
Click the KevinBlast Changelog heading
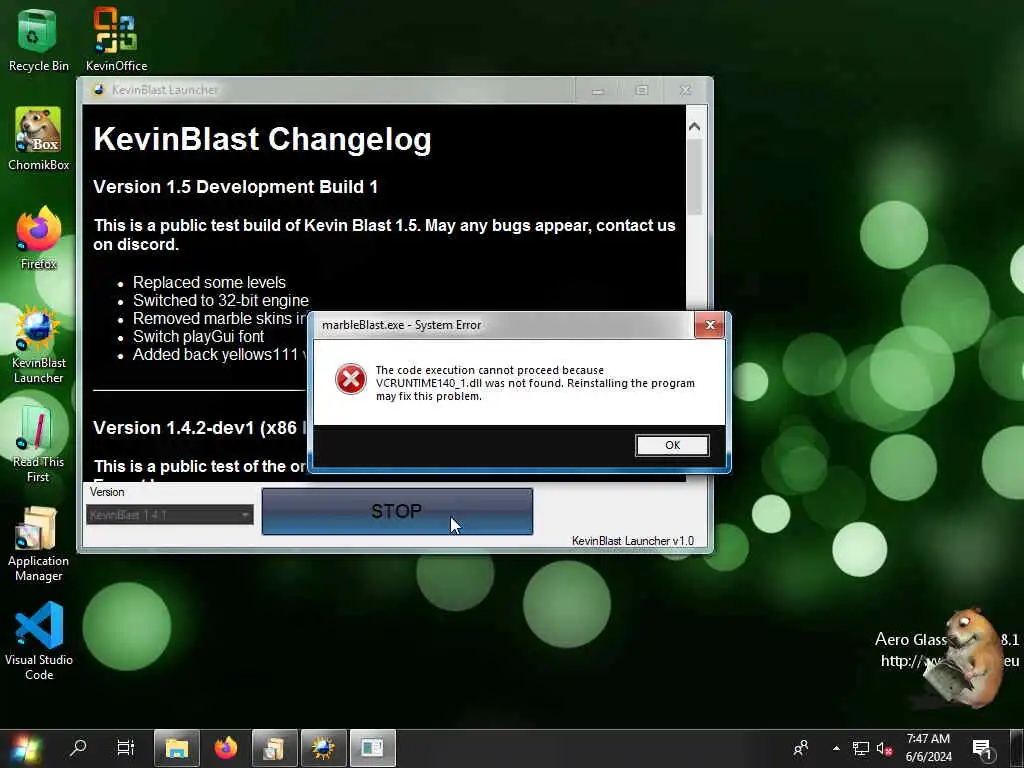click(x=263, y=140)
